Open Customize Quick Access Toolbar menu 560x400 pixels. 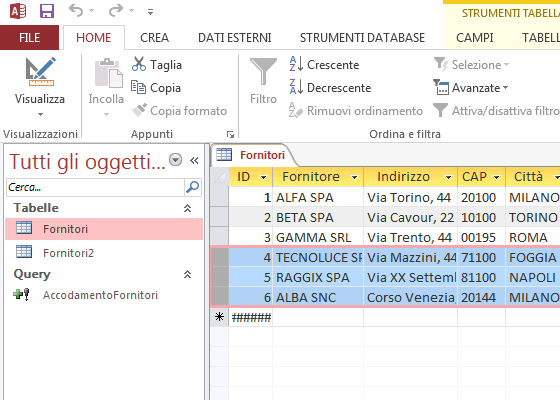(150, 12)
